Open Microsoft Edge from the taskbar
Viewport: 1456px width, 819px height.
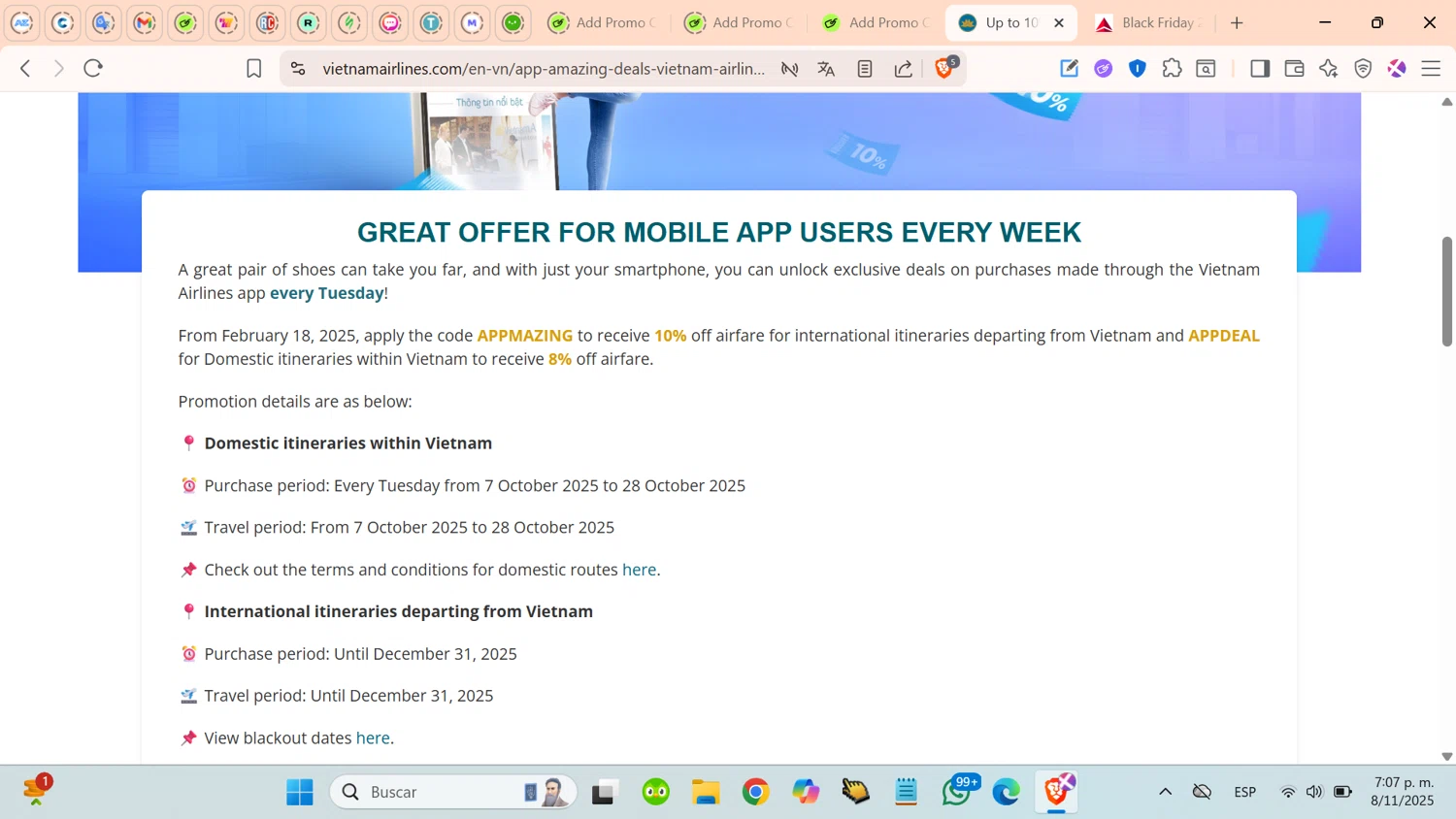pyautogui.click(x=1007, y=792)
